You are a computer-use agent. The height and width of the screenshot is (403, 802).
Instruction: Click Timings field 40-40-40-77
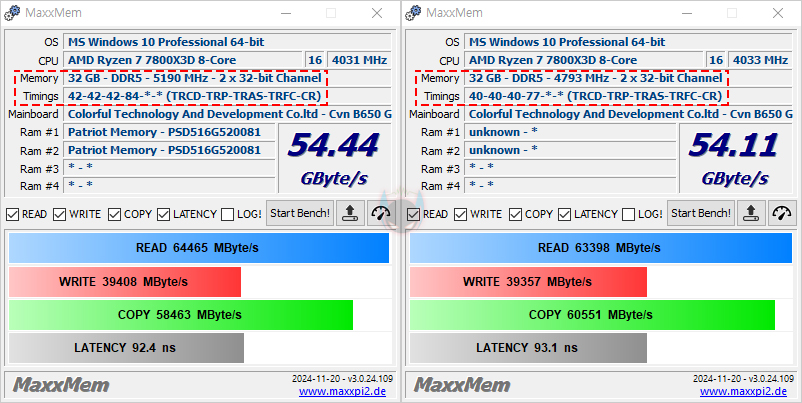tap(628, 96)
